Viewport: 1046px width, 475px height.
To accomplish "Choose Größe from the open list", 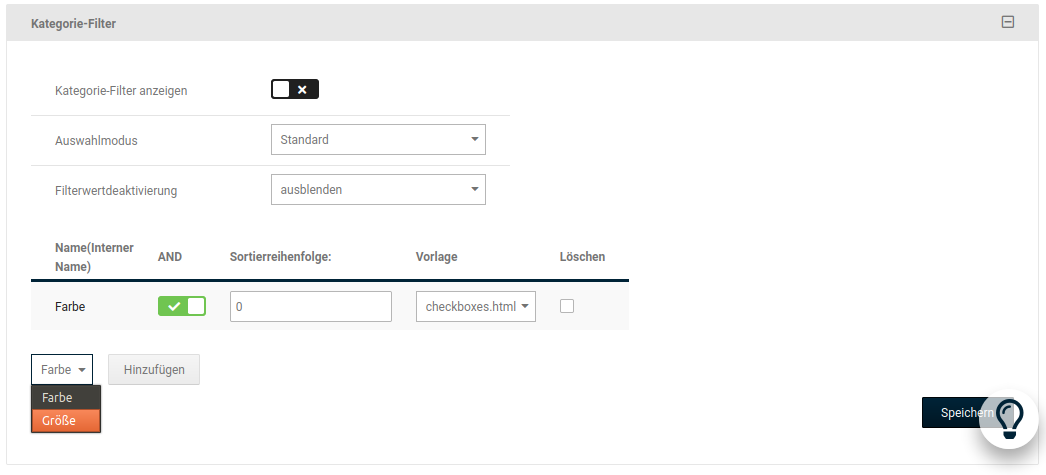I will pyautogui.click(x=60, y=421).
